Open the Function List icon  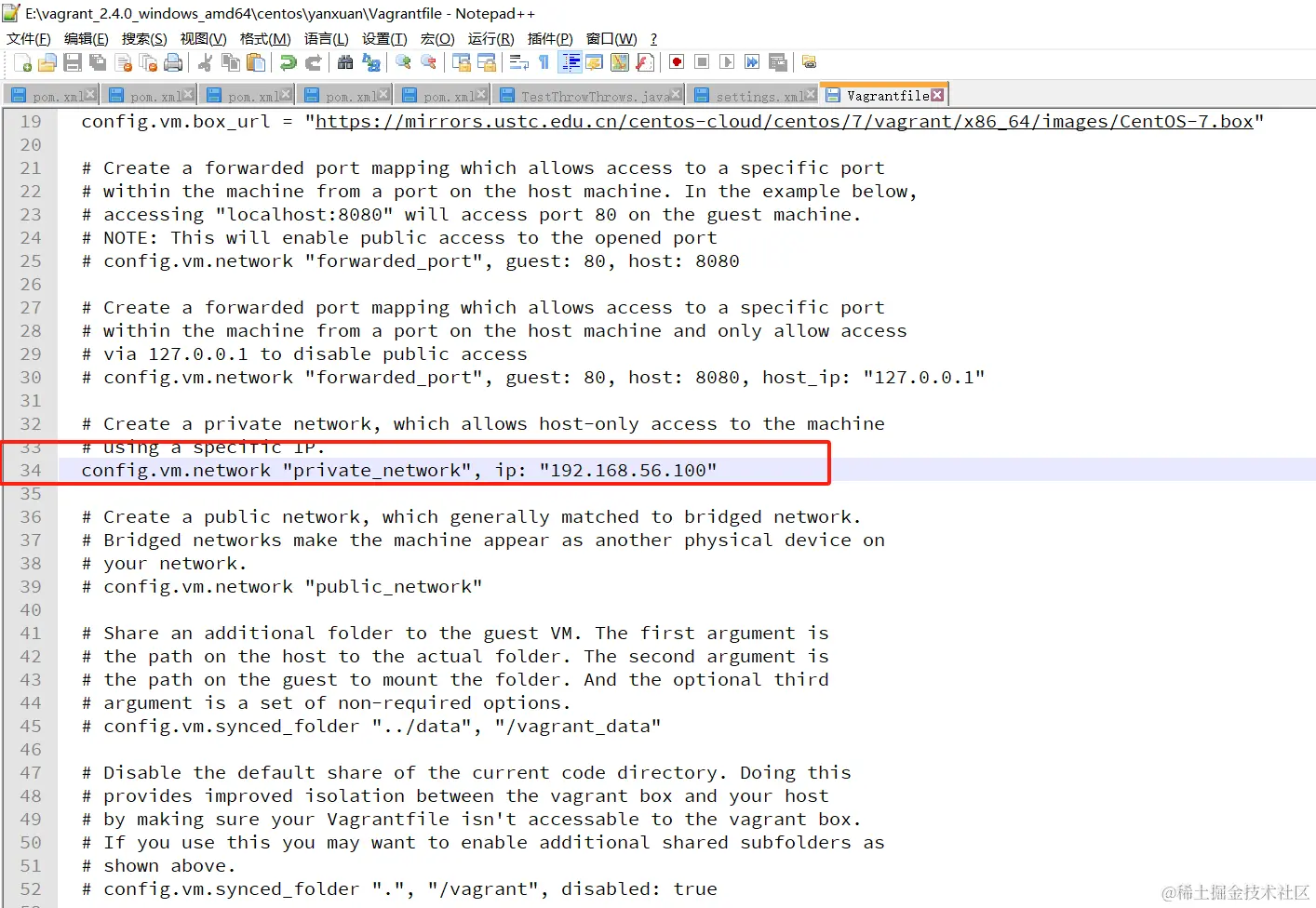[x=644, y=62]
